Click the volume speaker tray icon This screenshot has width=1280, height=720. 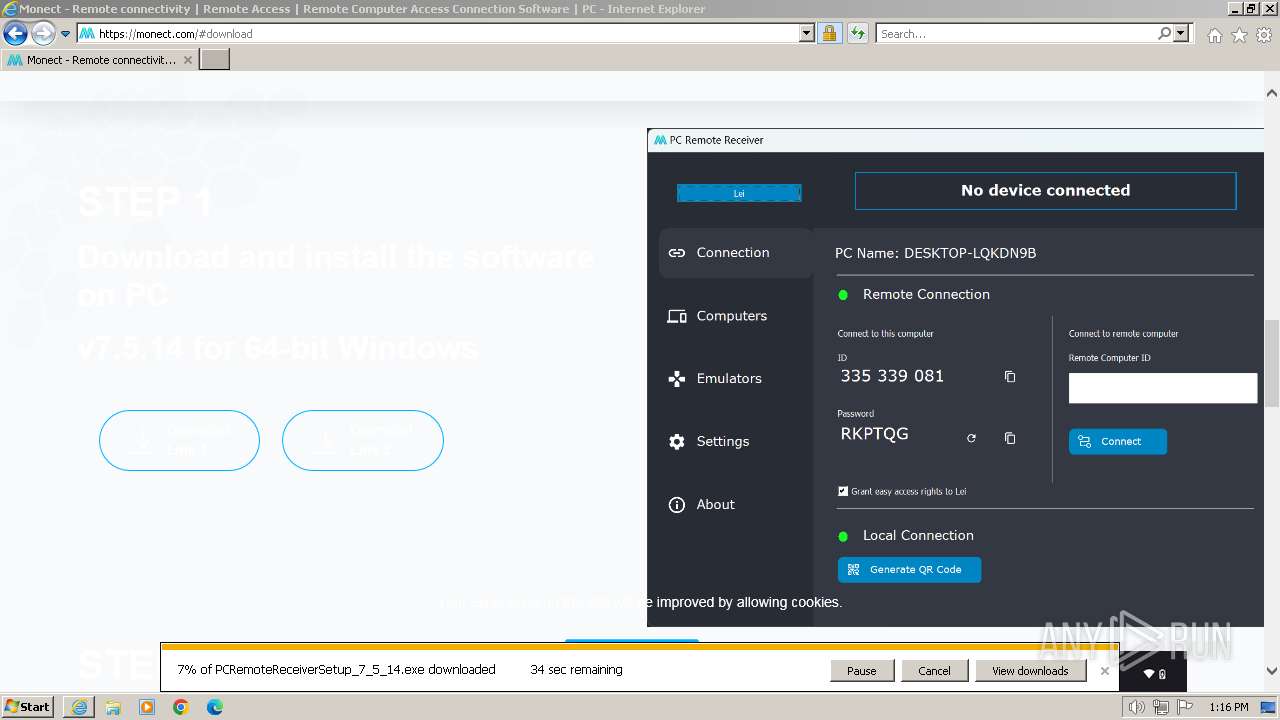pos(1136,707)
